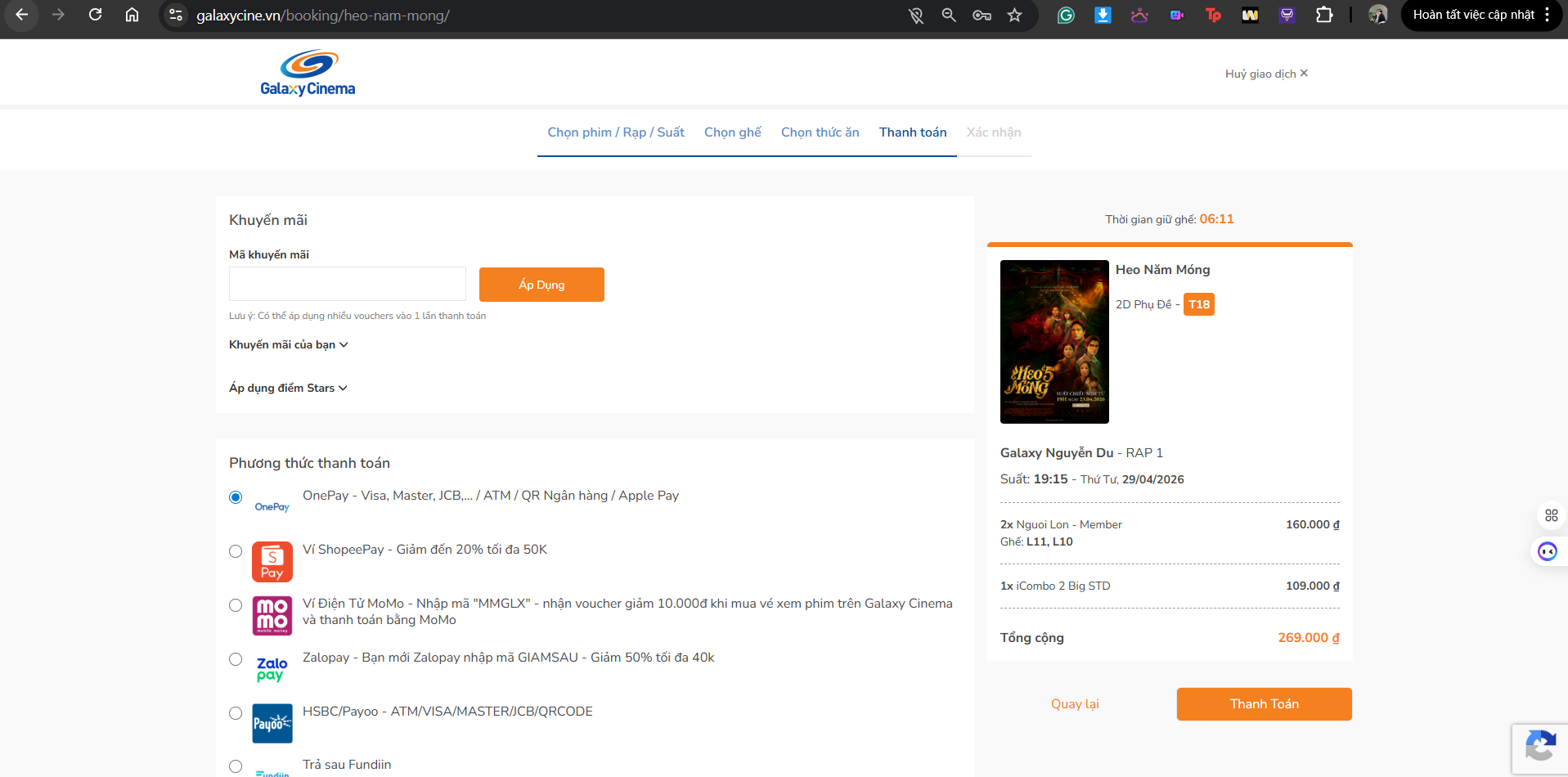Go to the Chọn ghế step
Viewport: 1568px width, 777px height.
click(733, 132)
